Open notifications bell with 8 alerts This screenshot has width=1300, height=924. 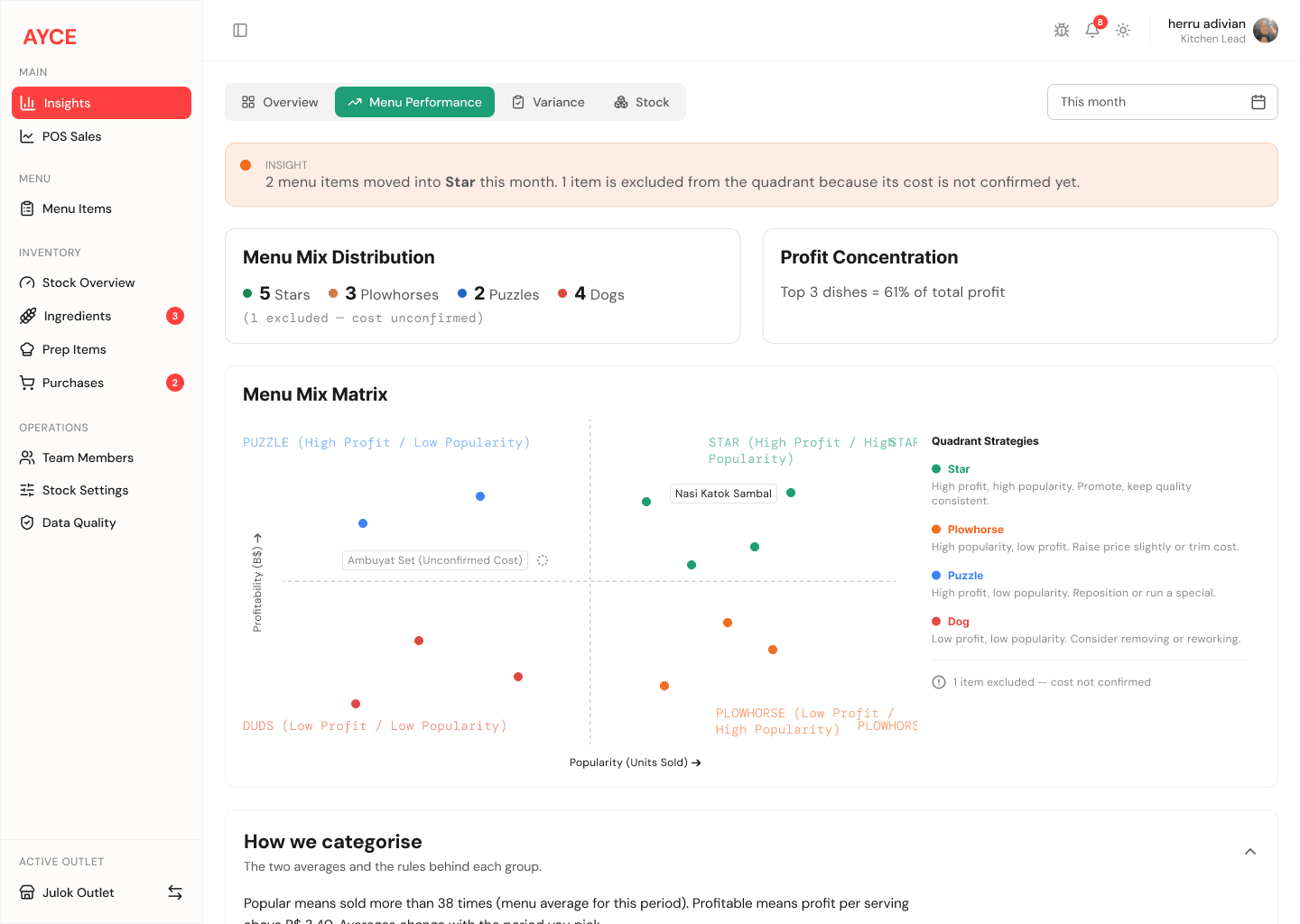pyautogui.click(x=1092, y=31)
